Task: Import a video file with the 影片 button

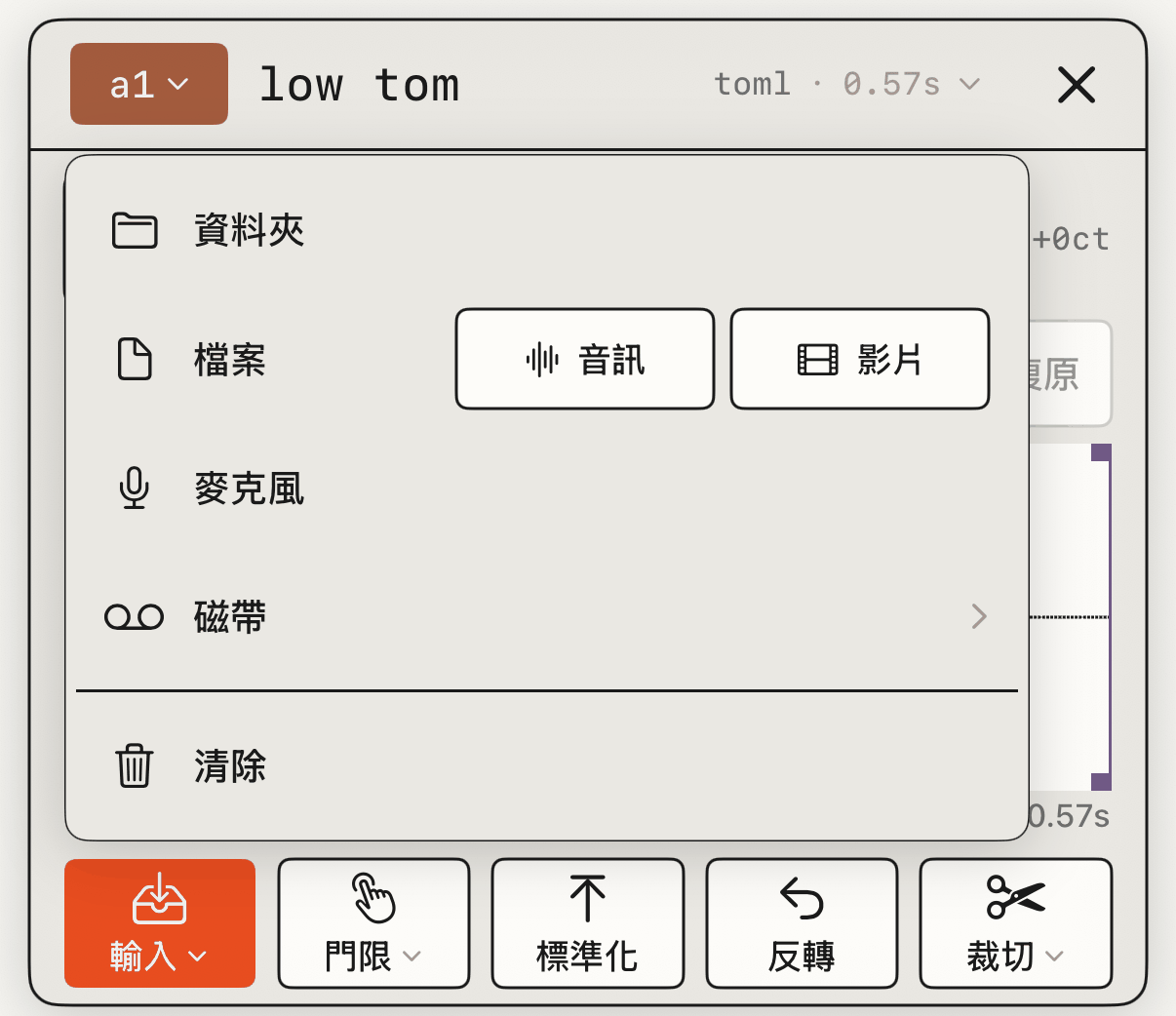Action: 860,359
